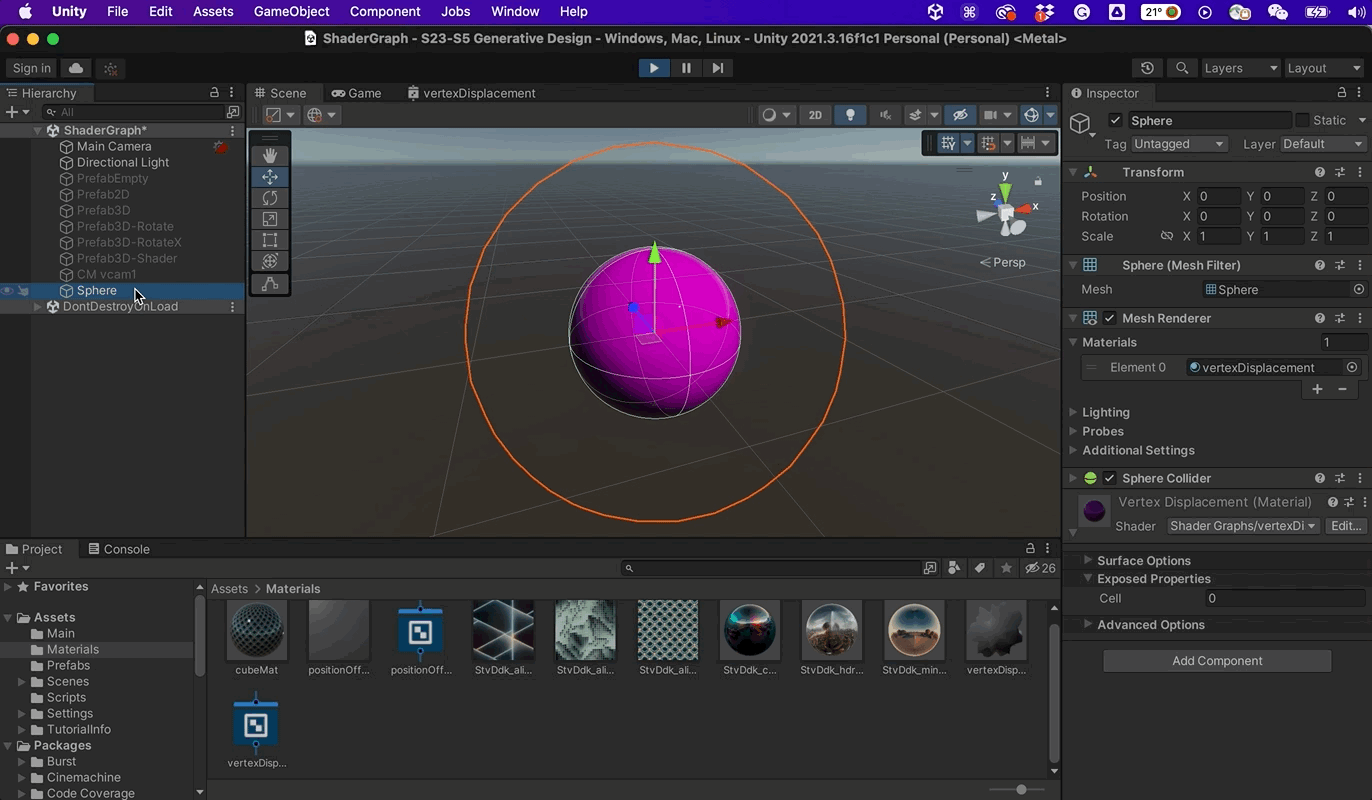This screenshot has height=800, width=1372.
Task: Toggle 2D scene view mode
Action: tap(815, 115)
